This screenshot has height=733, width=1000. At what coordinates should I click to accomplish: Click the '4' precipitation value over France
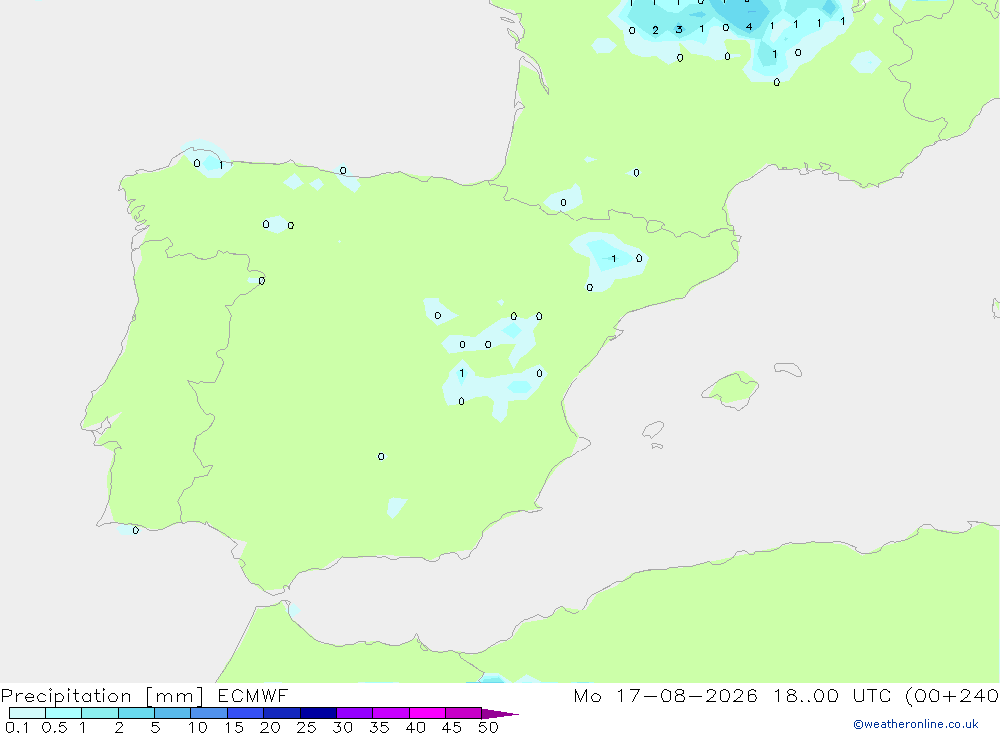(749, 27)
